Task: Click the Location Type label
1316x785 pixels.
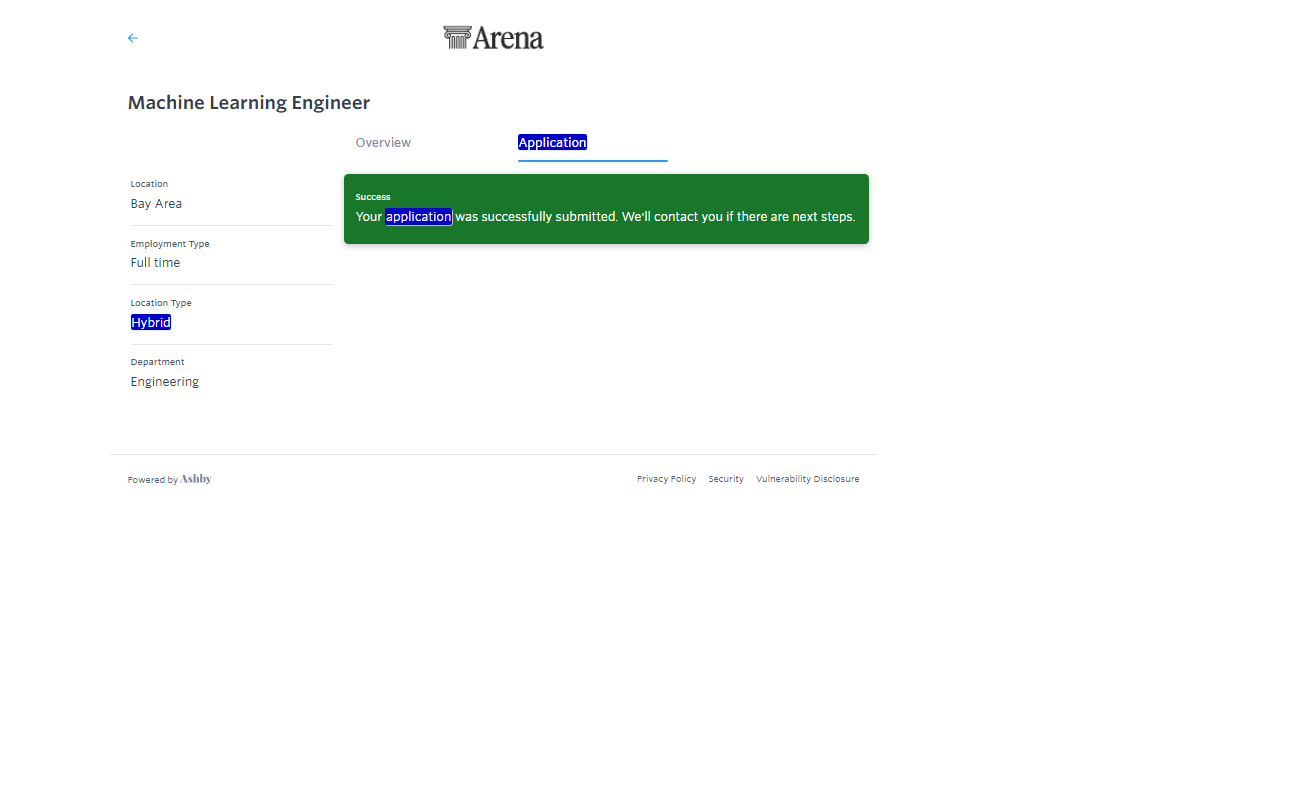Action: (x=161, y=303)
